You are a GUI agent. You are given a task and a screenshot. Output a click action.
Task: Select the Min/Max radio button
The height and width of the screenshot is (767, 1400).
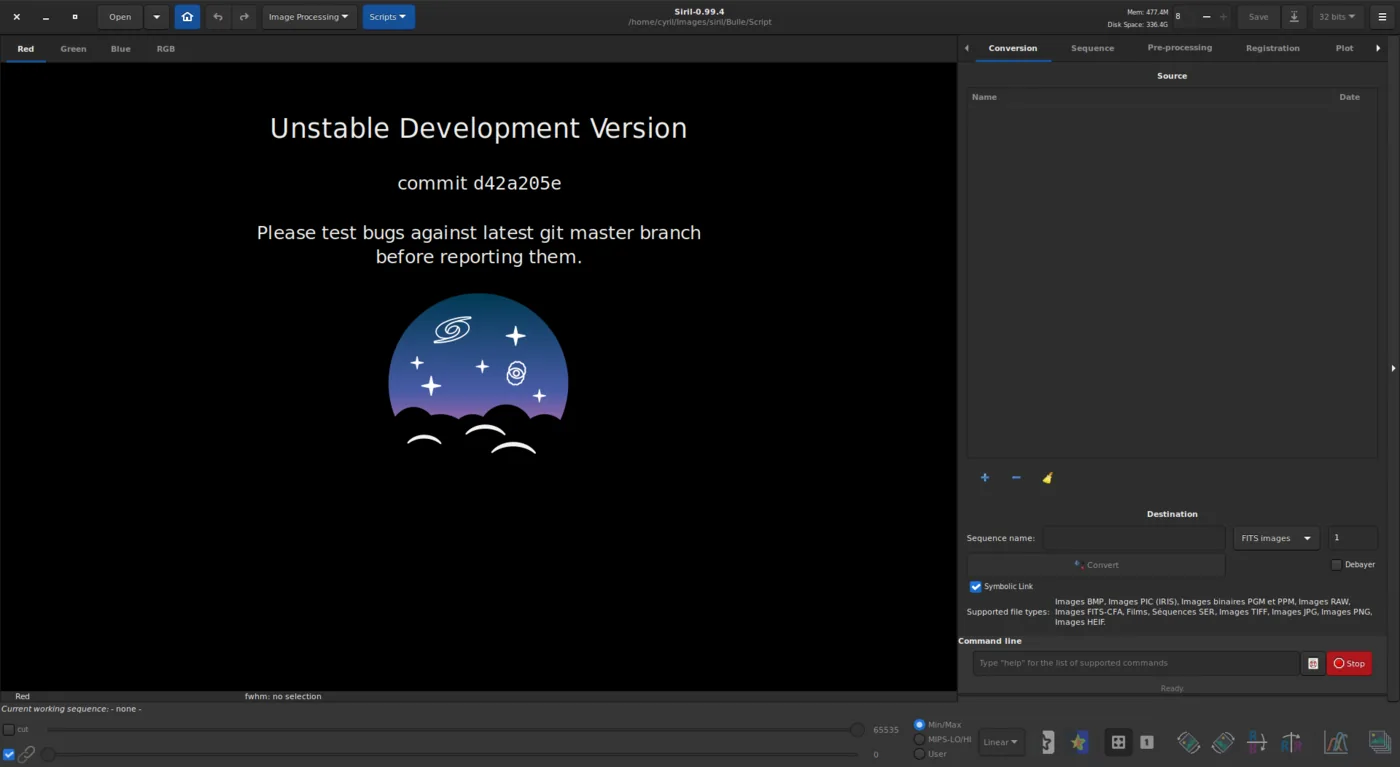pos(920,725)
